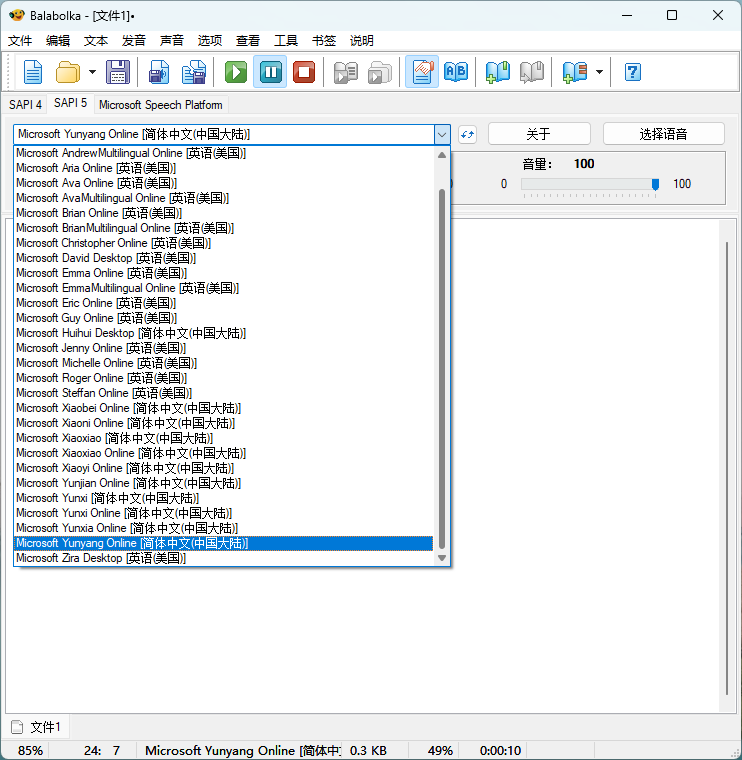Open help with the question mark icon
The width and height of the screenshot is (742, 760).
point(632,72)
